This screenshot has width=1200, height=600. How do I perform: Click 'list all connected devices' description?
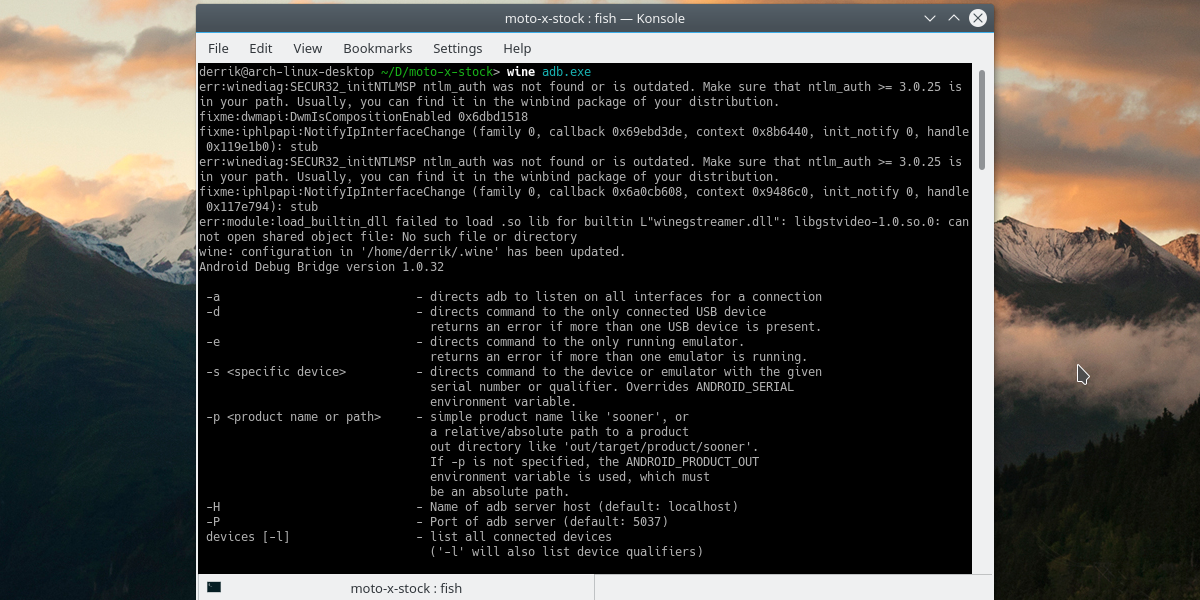(521, 537)
